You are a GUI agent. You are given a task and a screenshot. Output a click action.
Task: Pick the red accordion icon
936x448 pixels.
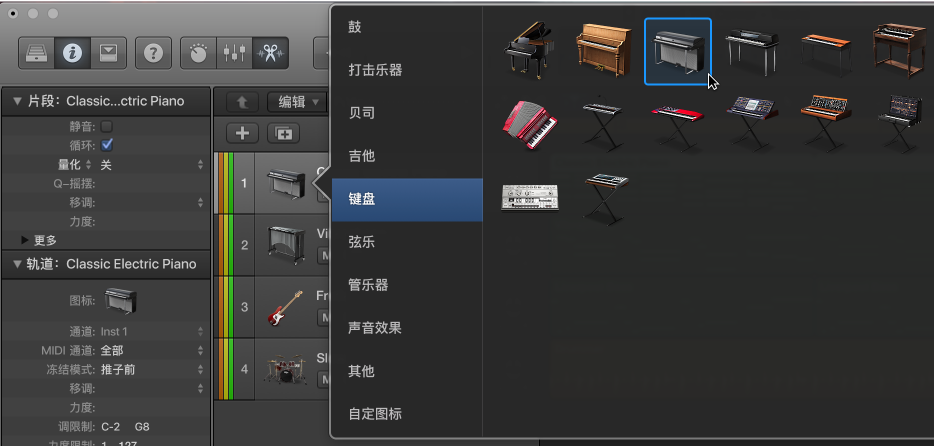tap(530, 124)
